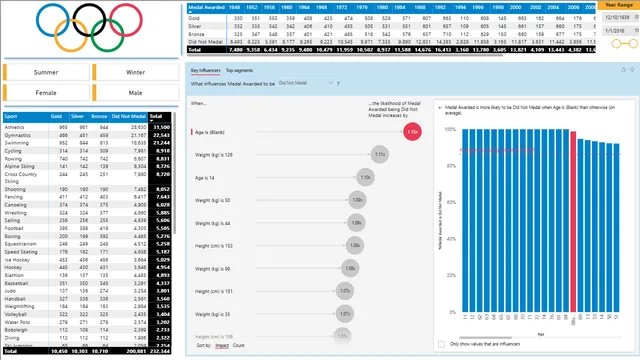This screenshot has width=640, height=360.
Task: Select the Fencing row in the Sport table
Action: pos(87,197)
